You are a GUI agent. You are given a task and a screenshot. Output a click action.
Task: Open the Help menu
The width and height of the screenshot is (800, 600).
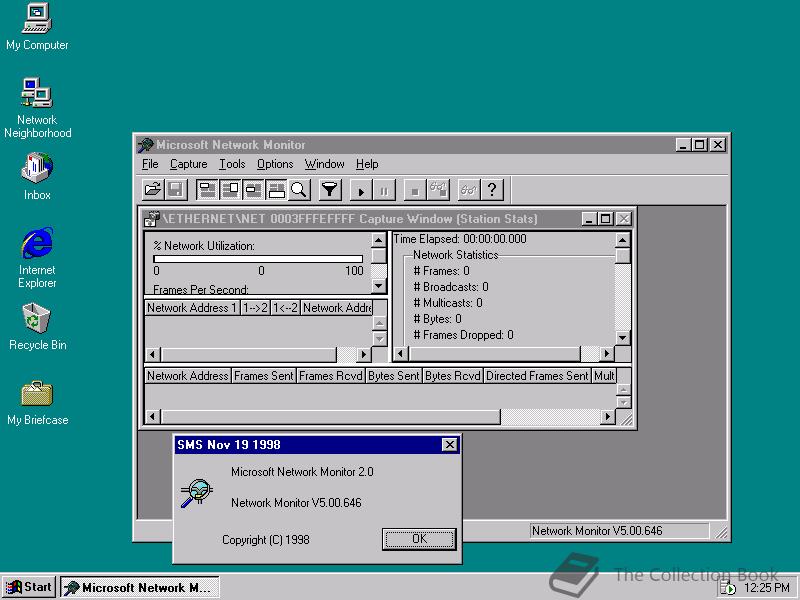pos(367,164)
